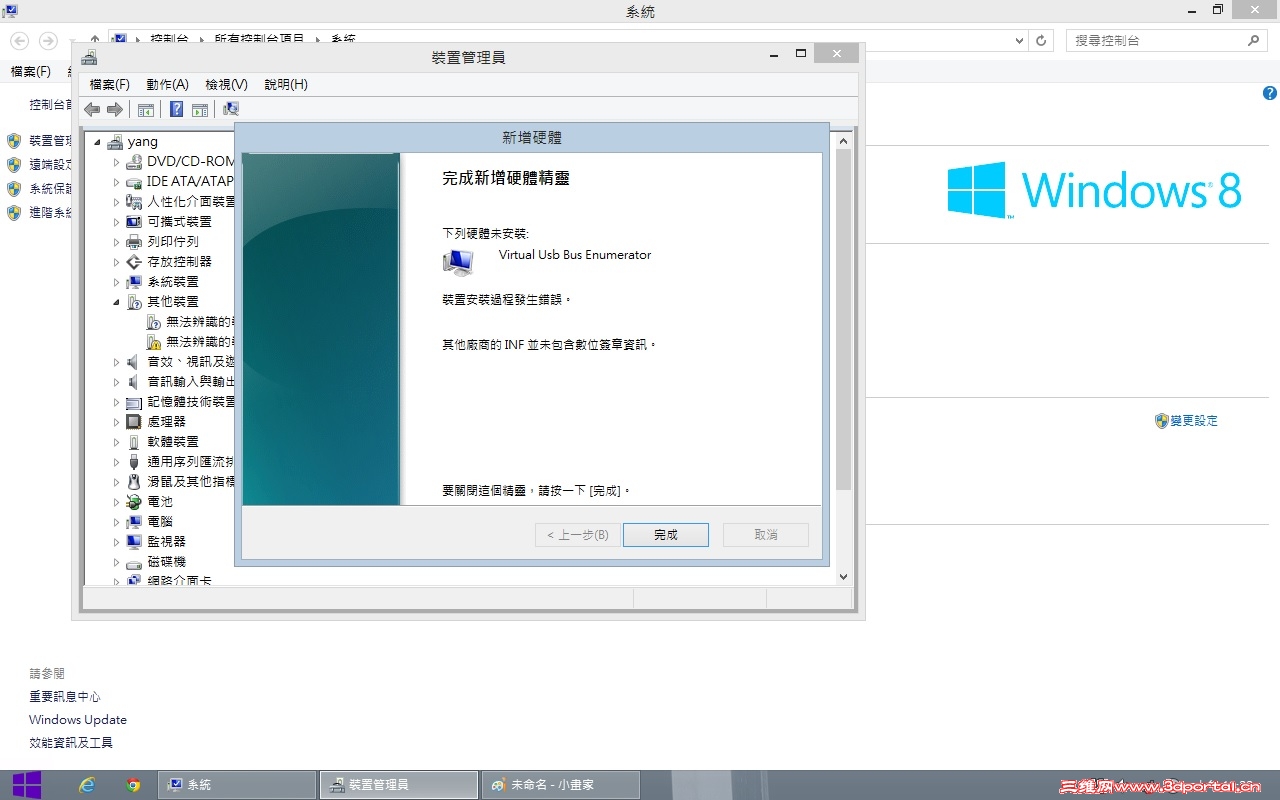Open 檔案(F) menu in Device Manager

110,85
